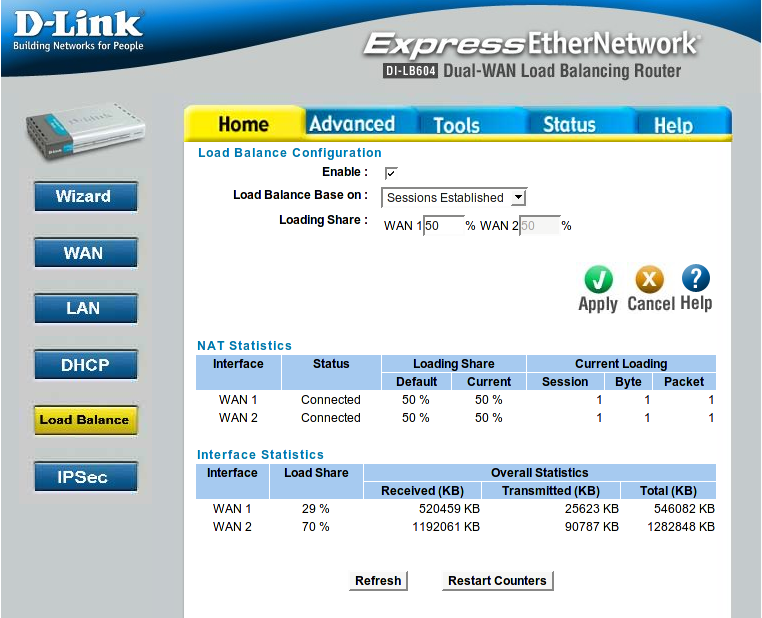The image size is (762, 618).
Task: Click WAN 1 row in NAT Statistics
Action: click(x=456, y=400)
